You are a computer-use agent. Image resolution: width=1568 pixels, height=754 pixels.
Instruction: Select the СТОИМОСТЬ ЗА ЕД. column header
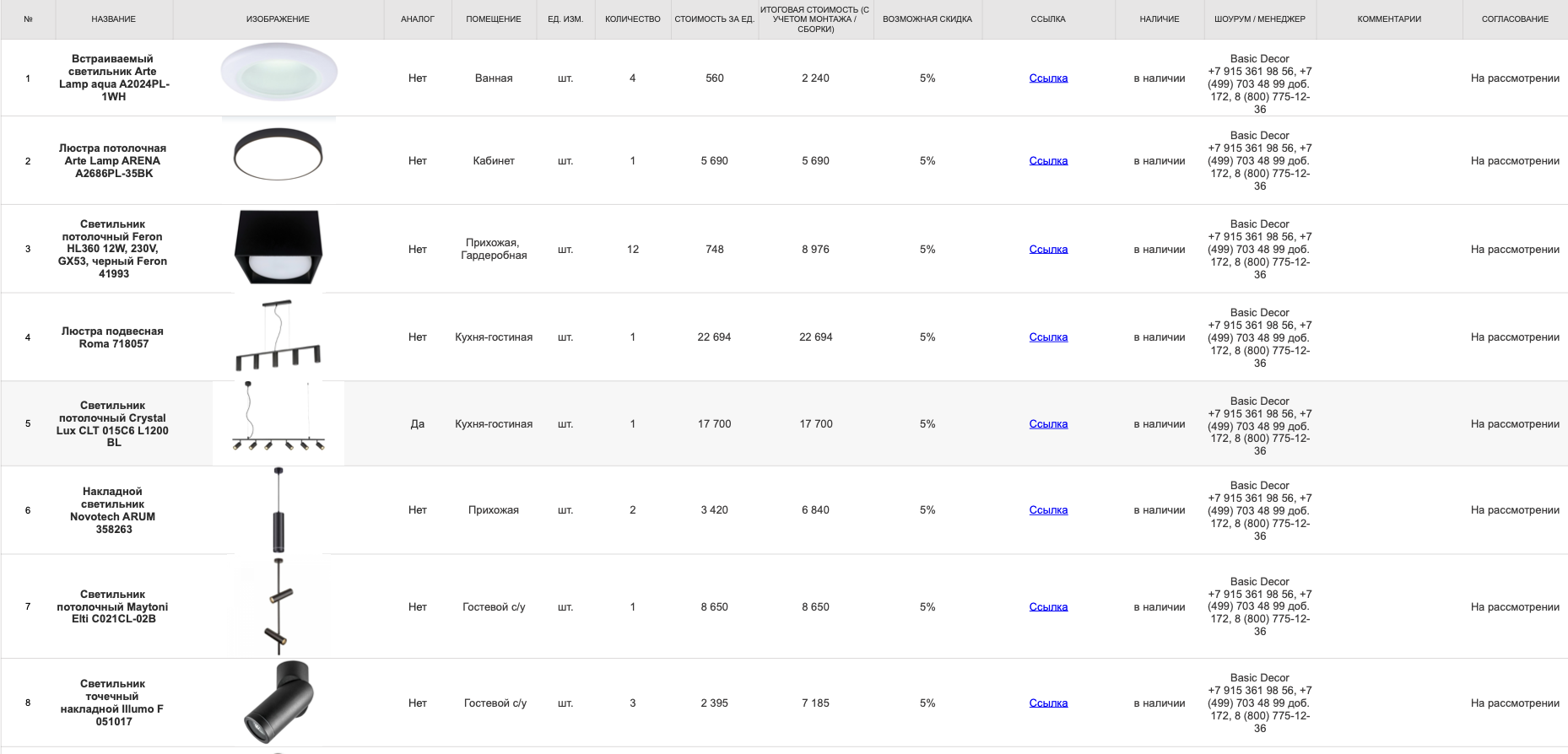pyautogui.click(x=715, y=19)
